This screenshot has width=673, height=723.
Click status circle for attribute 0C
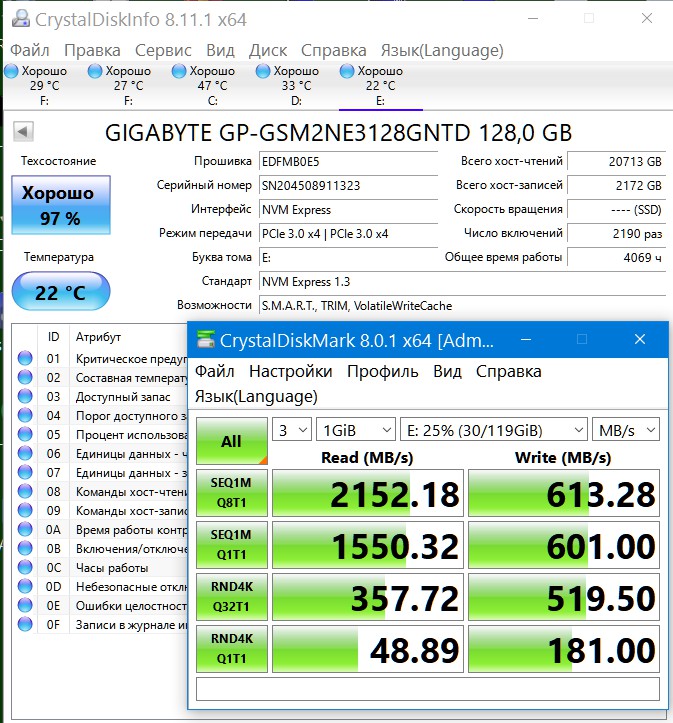pos(25,567)
